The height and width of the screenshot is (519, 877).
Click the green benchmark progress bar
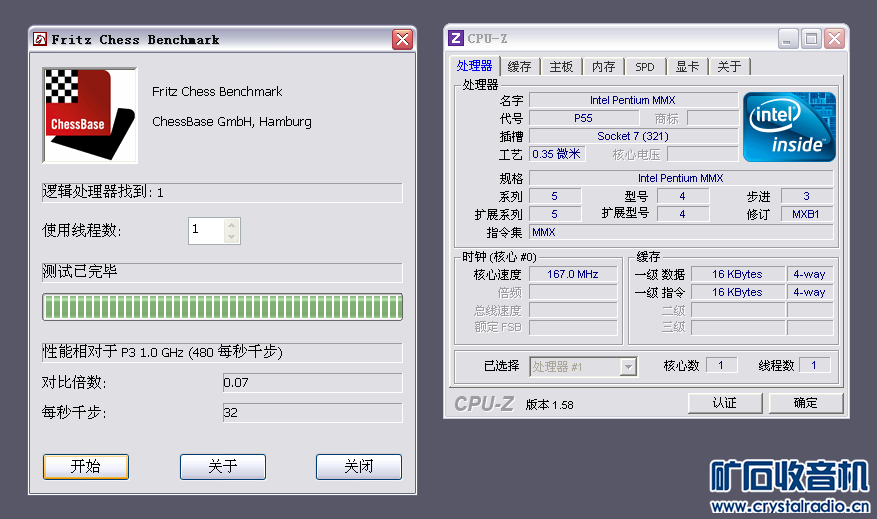[x=223, y=307]
